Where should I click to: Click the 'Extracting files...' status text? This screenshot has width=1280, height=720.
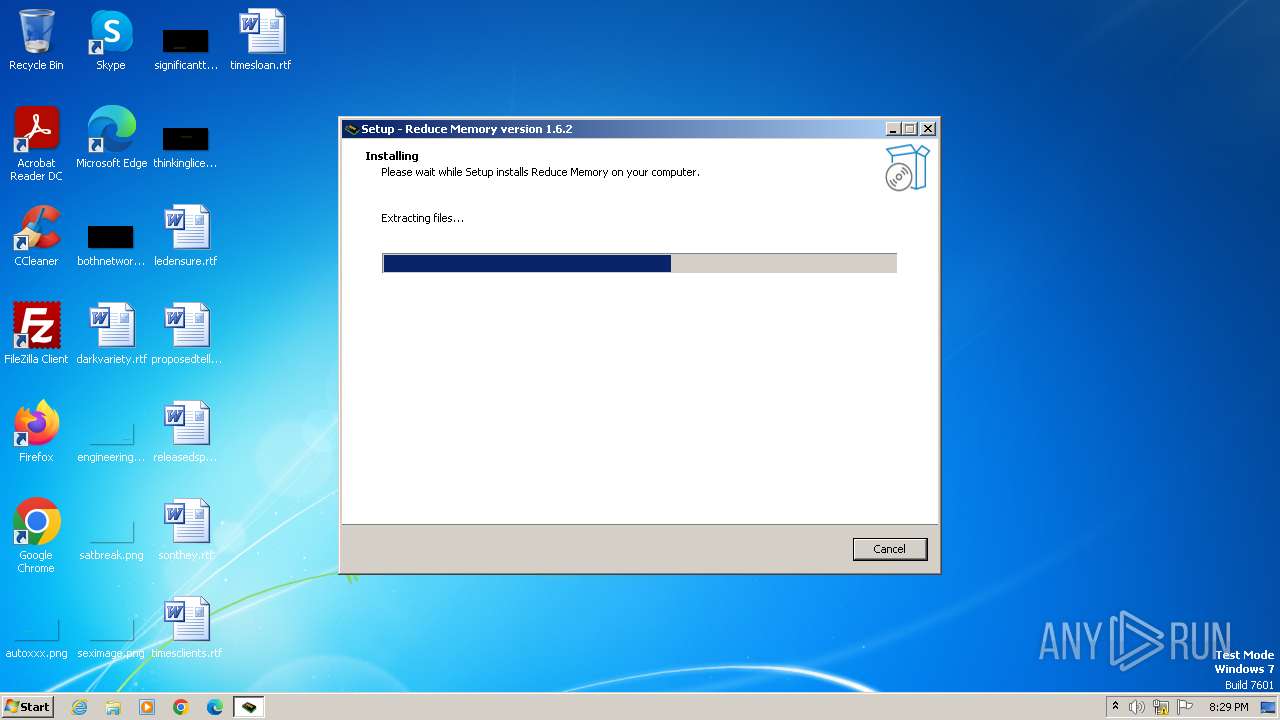click(422, 218)
